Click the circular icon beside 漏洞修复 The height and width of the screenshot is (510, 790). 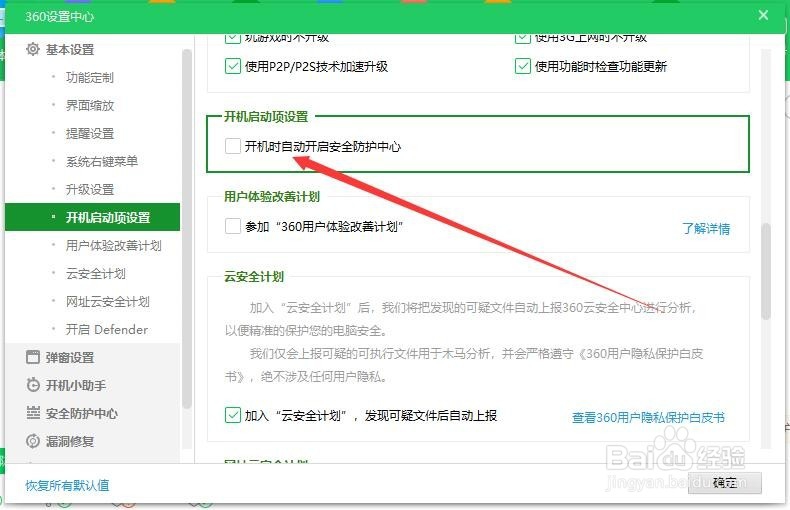(x=33, y=441)
